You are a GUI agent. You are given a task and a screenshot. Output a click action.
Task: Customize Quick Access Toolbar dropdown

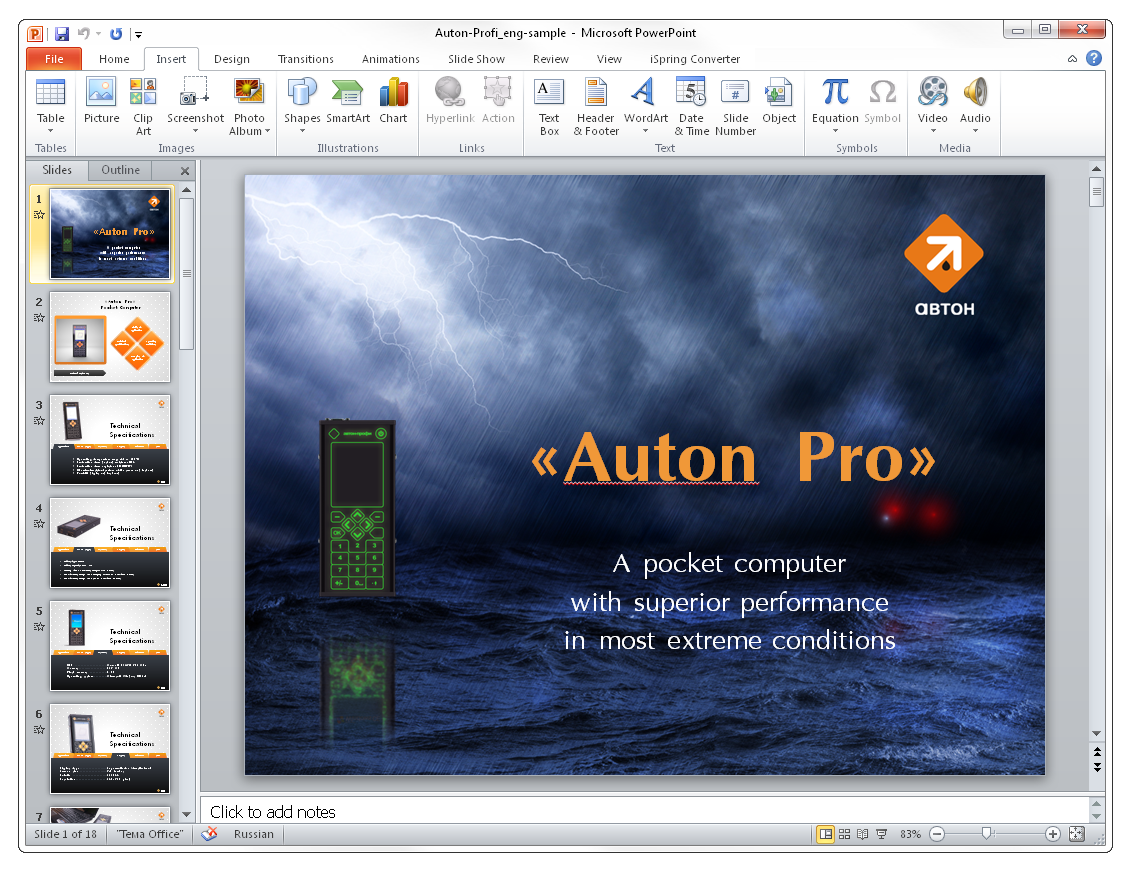[139, 34]
